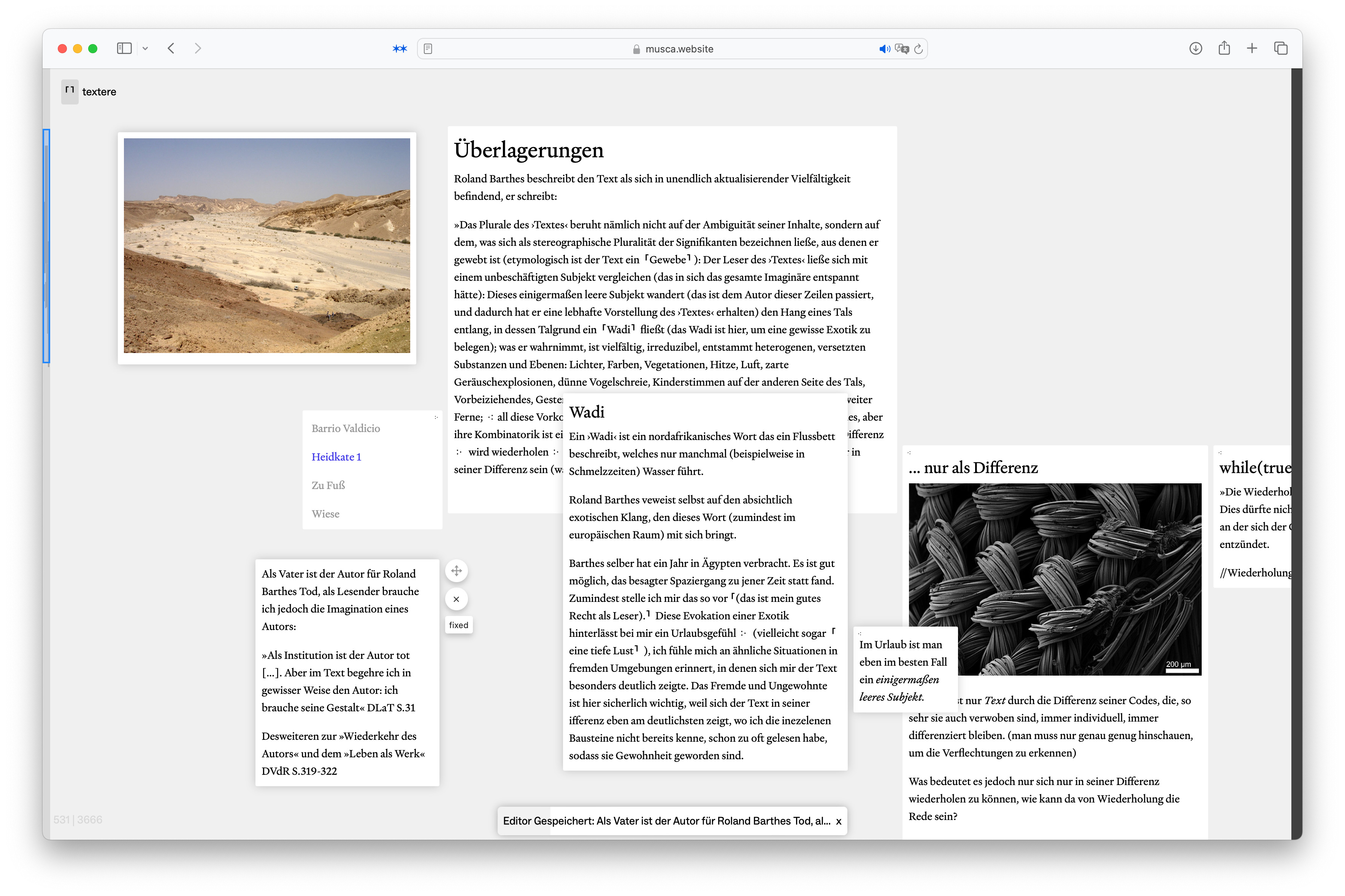Click the Gewebe bracketed term
Image resolution: width=1345 pixels, height=896 pixels.
pyautogui.click(x=668, y=260)
